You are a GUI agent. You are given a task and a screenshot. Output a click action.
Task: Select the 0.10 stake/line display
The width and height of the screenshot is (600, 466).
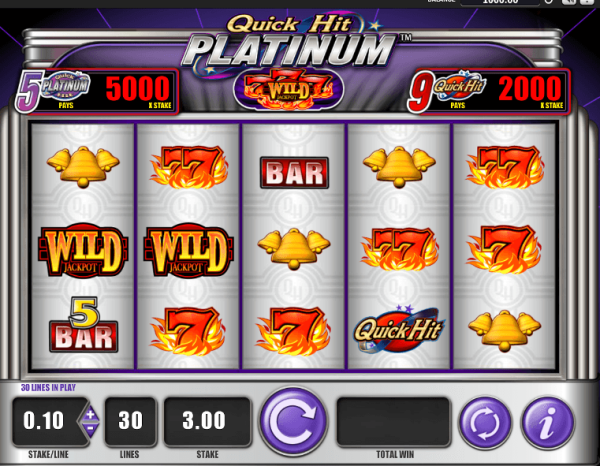pyautogui.click(x=44, y=421)
